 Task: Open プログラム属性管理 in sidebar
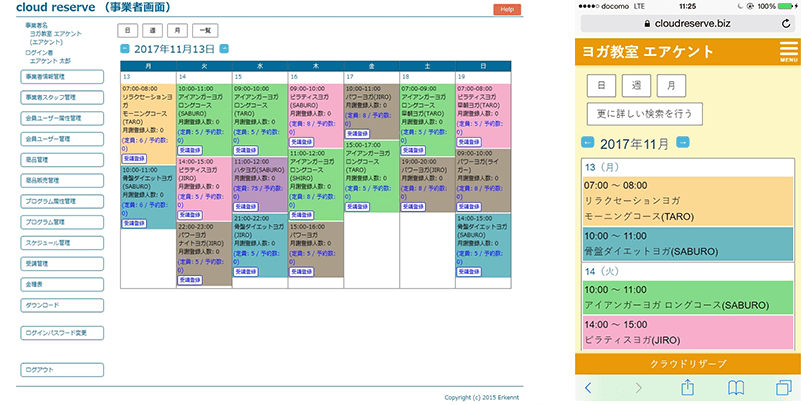pos(62,201)
